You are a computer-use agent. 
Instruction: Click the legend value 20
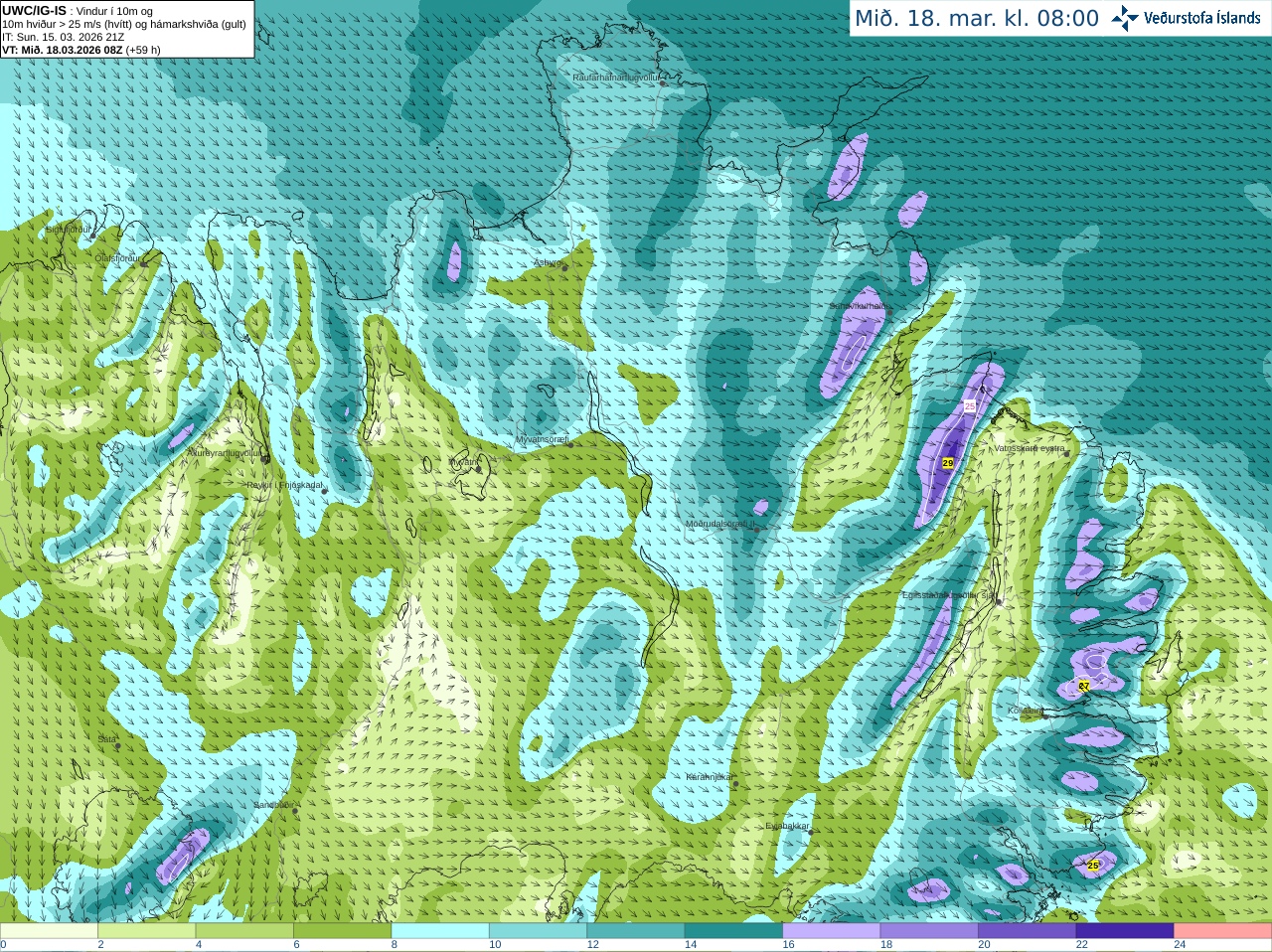click(984, 945)
